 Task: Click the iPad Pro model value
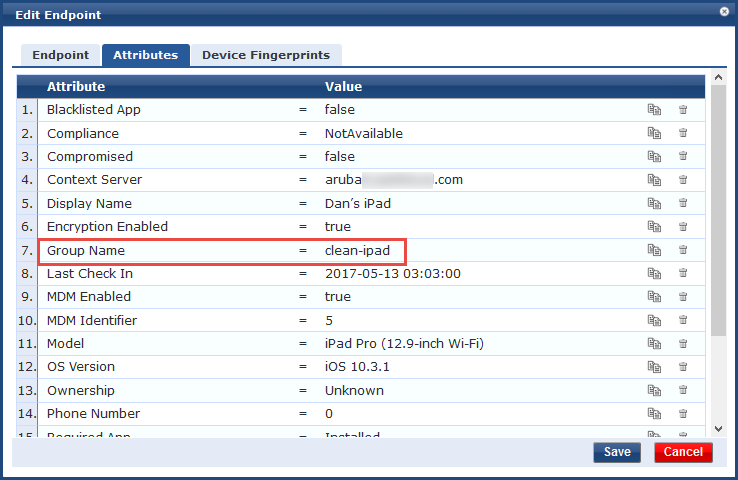pos(404,344)
